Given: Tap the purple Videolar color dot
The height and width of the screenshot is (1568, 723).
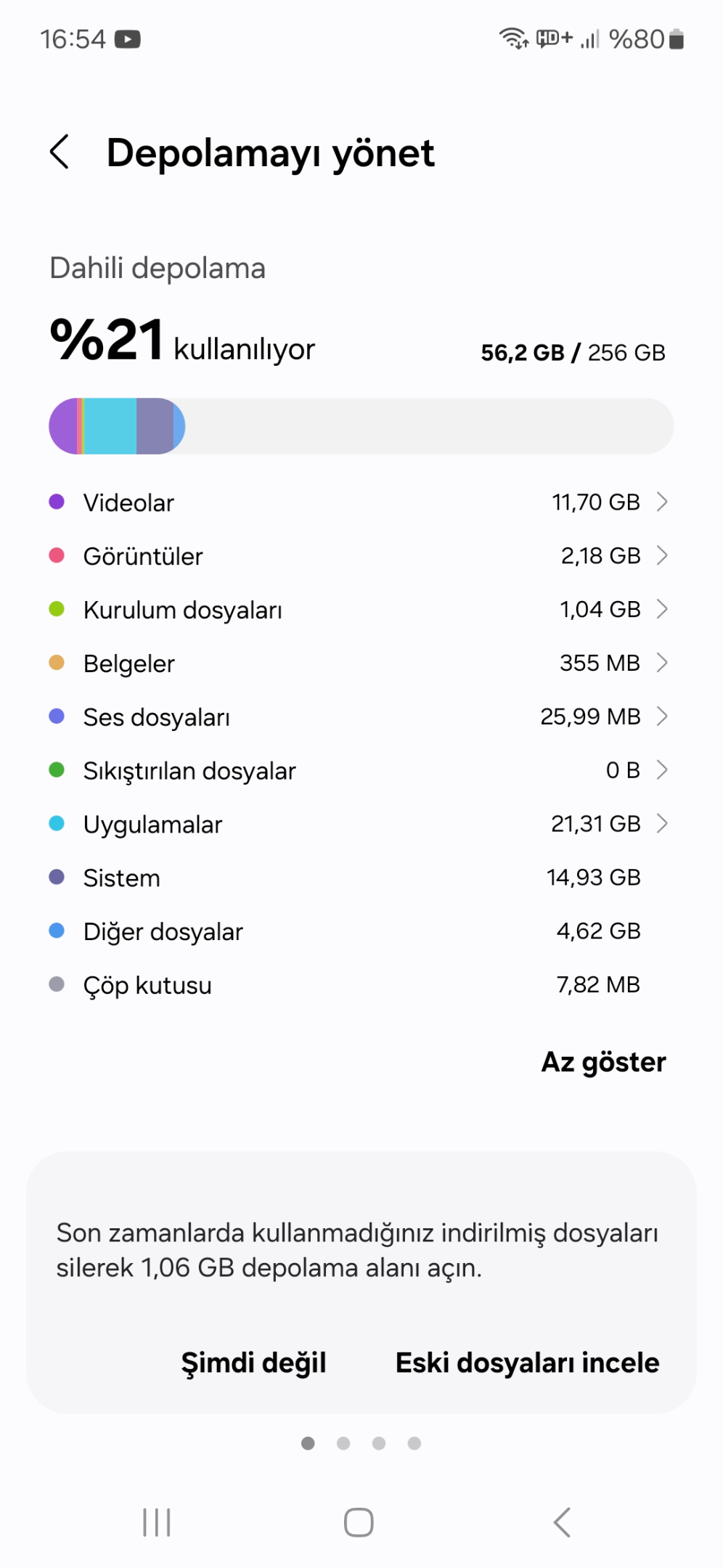Looking at the screenshot, I should point(57,502).
